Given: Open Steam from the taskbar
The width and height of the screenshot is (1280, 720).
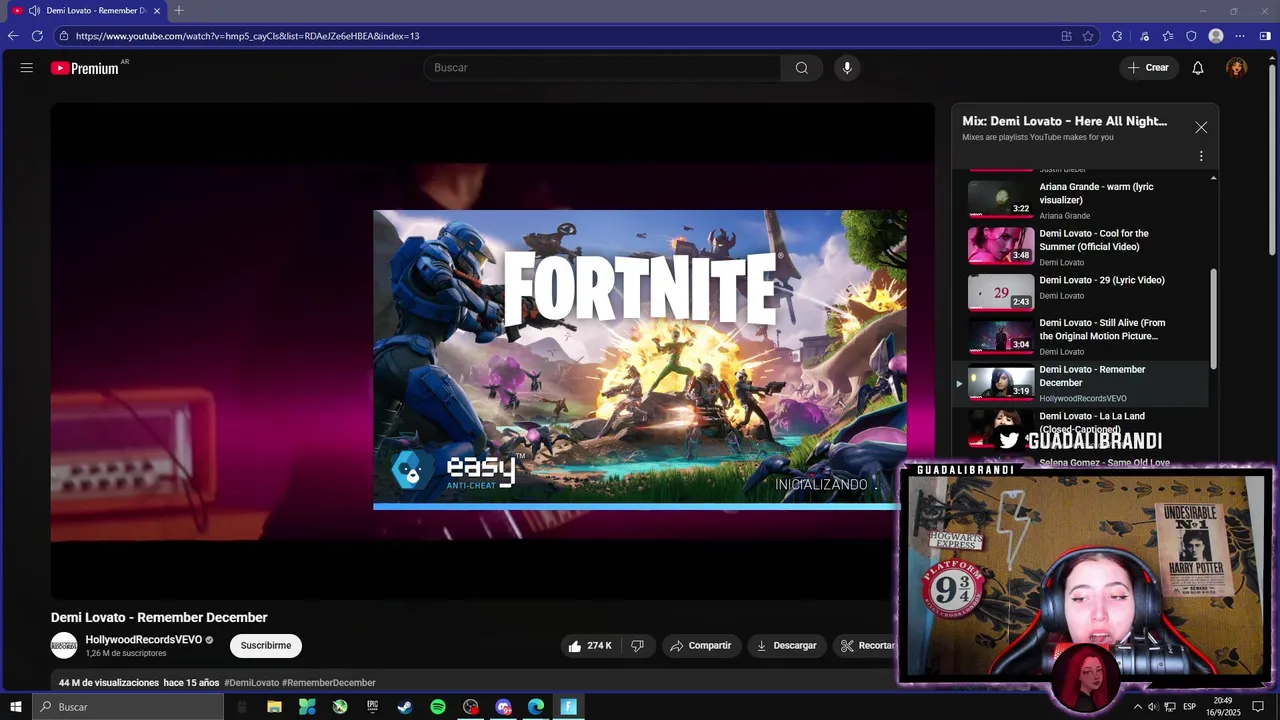Looking at the screenshot, I should (x=405, y=707).
